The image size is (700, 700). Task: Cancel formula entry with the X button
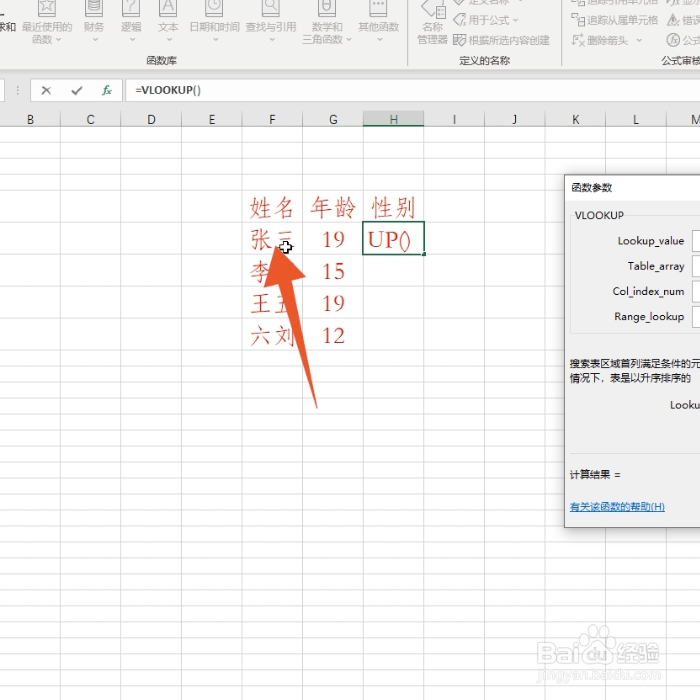coord(46,91)
